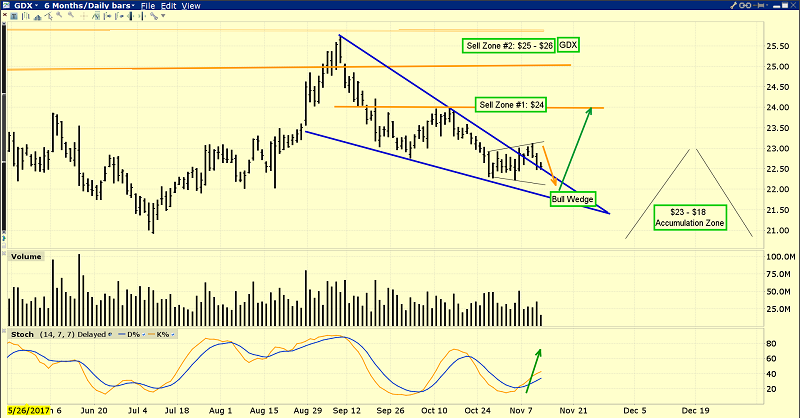This screenshot has width=800, height=418.
Task: Click the Volume panel label
Action: point(26,256)
